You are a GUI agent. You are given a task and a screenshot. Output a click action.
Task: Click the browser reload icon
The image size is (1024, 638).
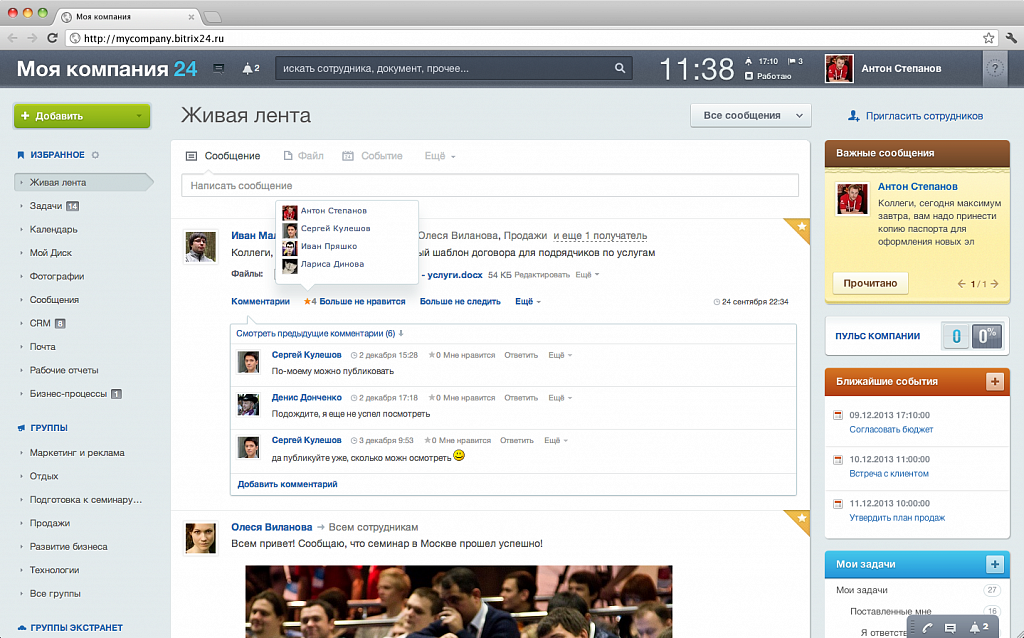pos(52,38)
